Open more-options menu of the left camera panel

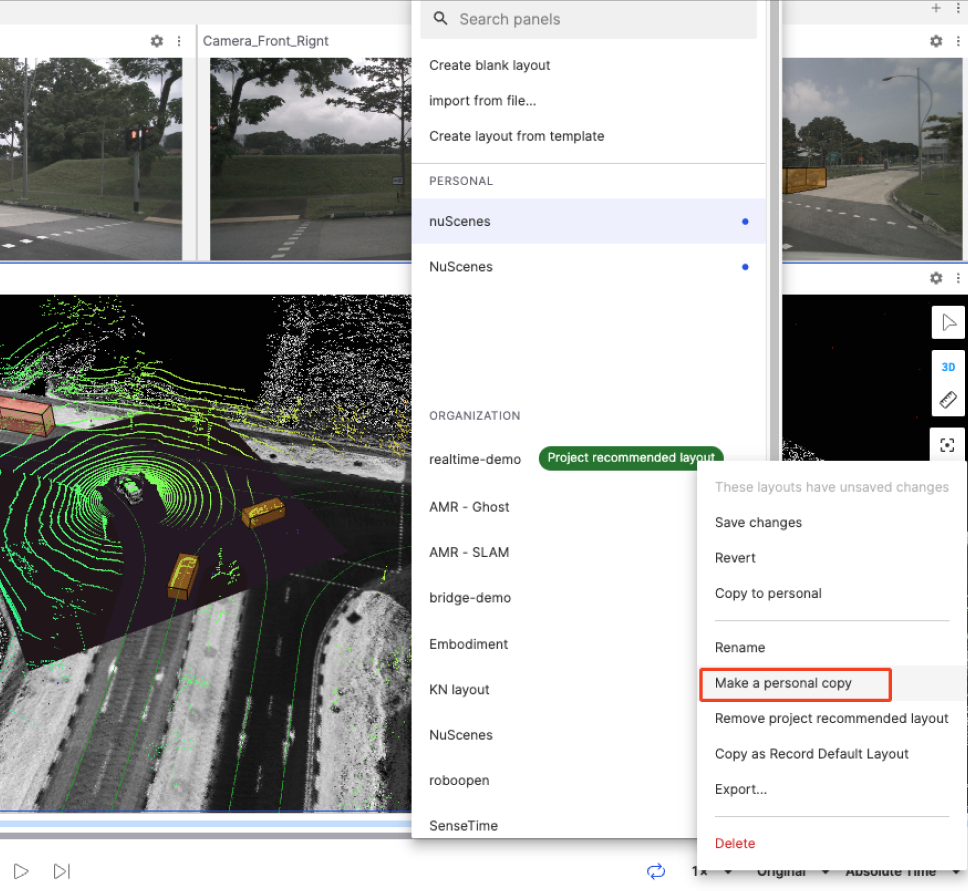point(179,41)
